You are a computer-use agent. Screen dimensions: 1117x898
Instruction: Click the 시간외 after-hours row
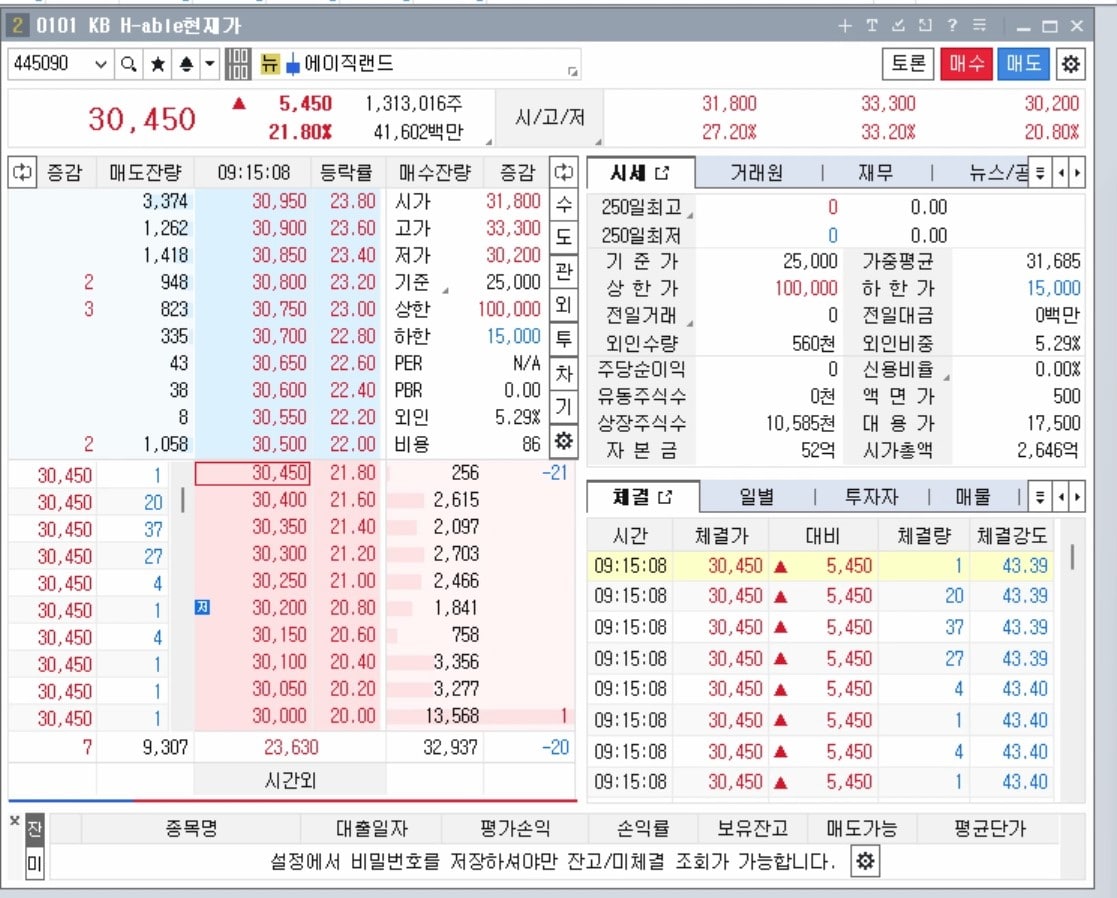(x=290, y=780)
